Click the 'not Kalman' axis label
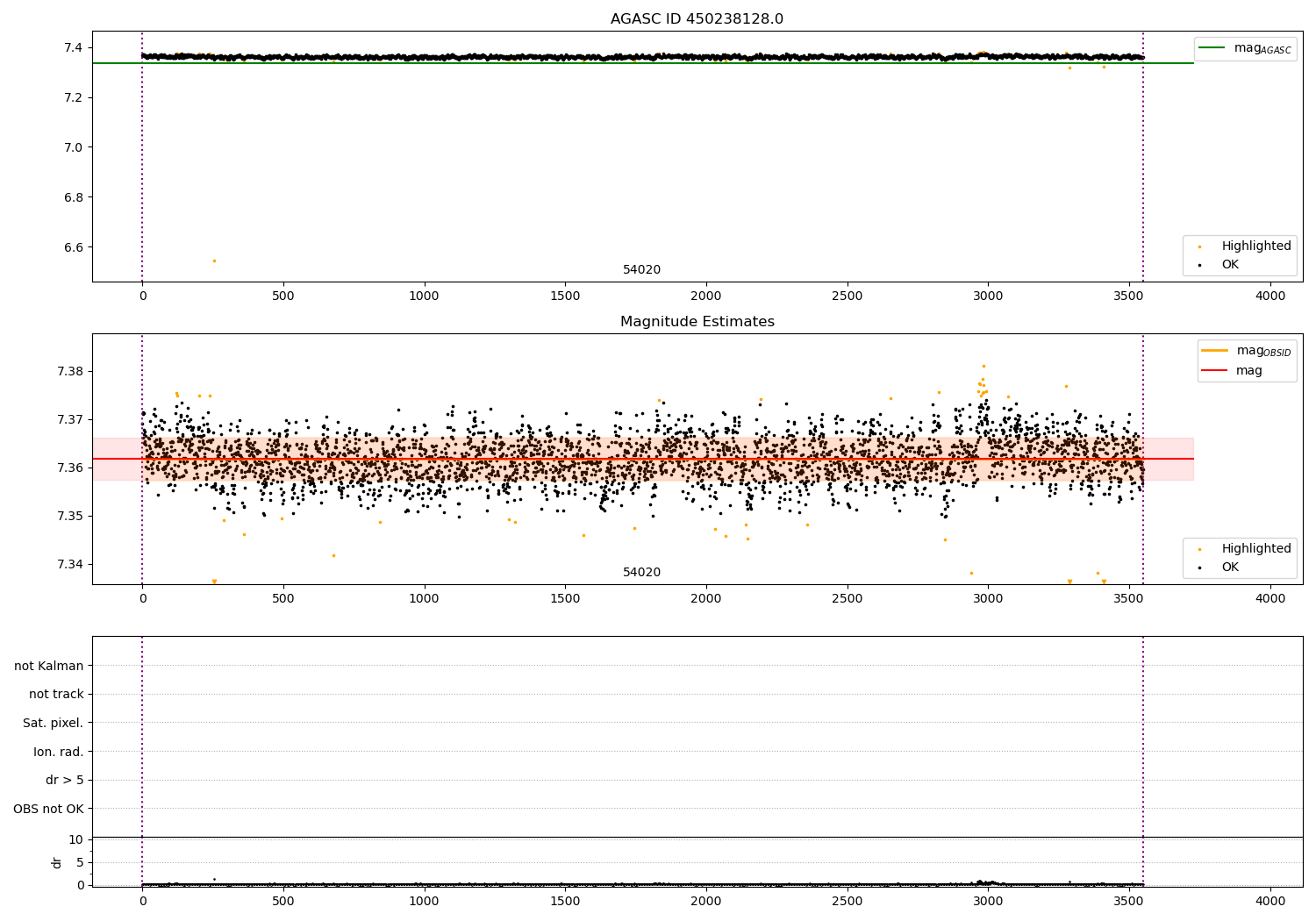 coord(49,666)
